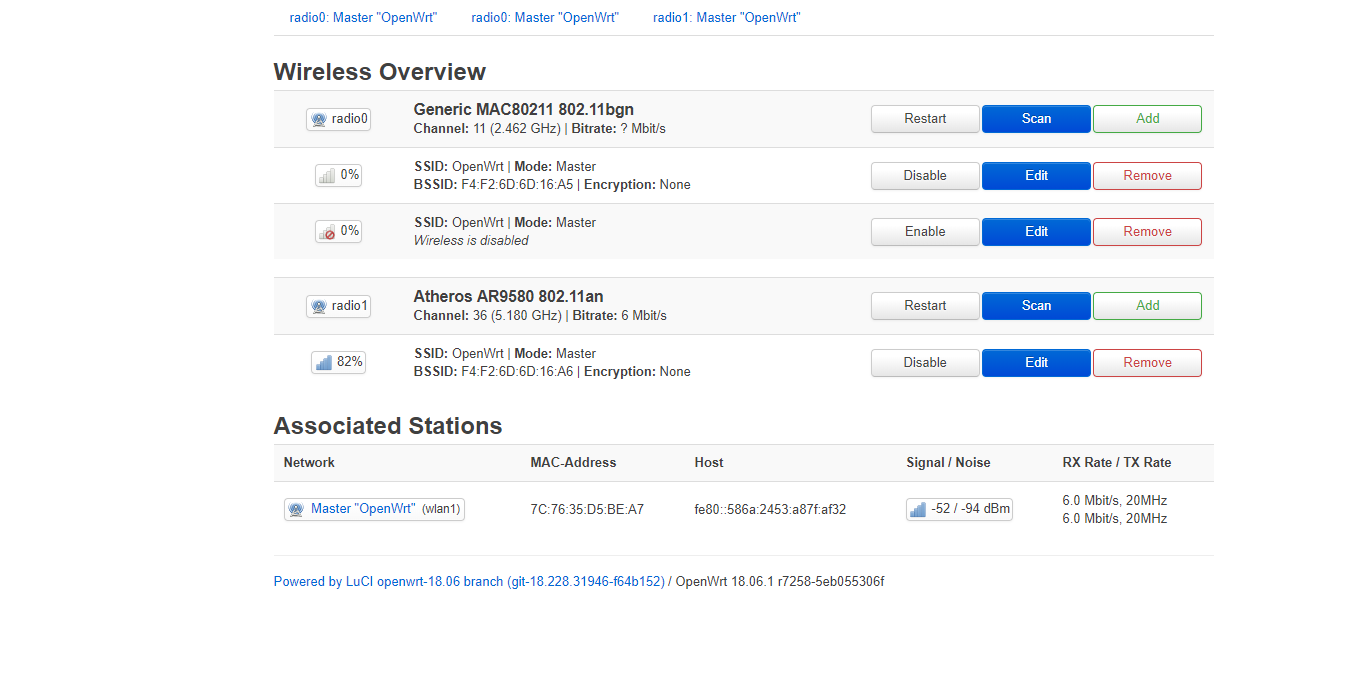Click the Generic MAC80211 802.11bgn heading
Screen dimensions: 1345x676
coord(523,110)
